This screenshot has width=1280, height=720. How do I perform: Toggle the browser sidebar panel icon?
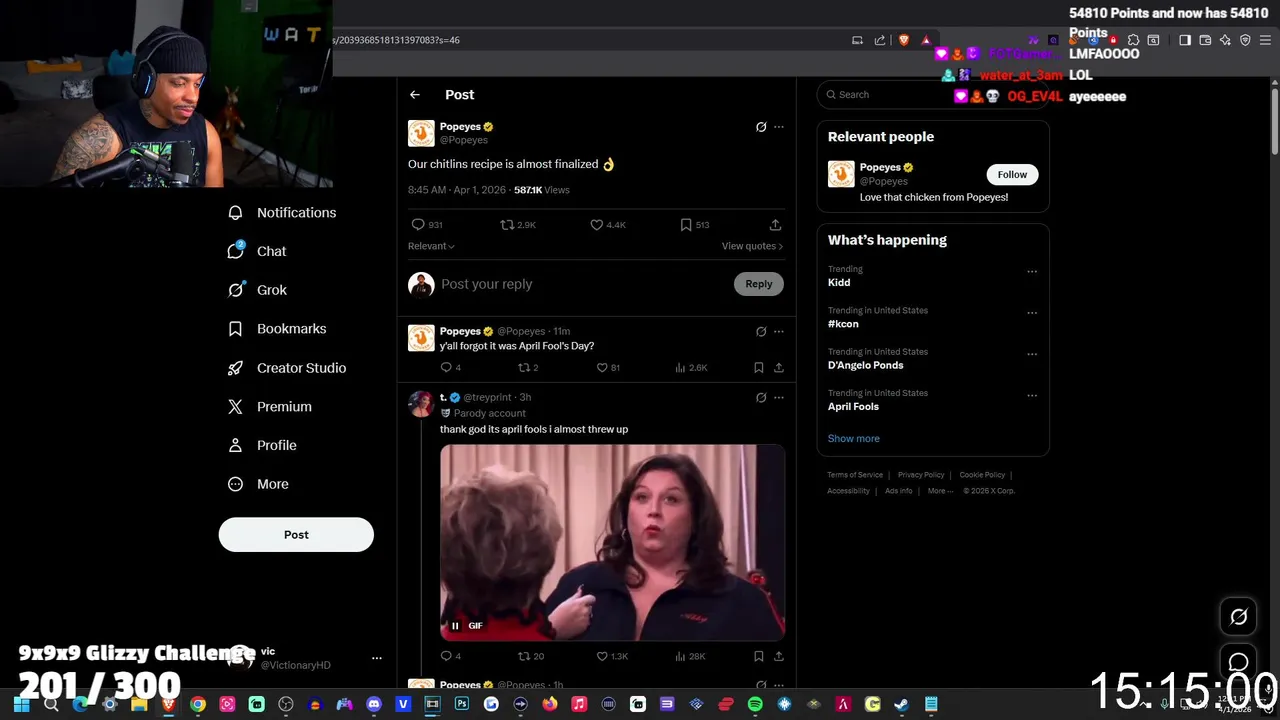pyautogui.click(x=1185, y=40)
